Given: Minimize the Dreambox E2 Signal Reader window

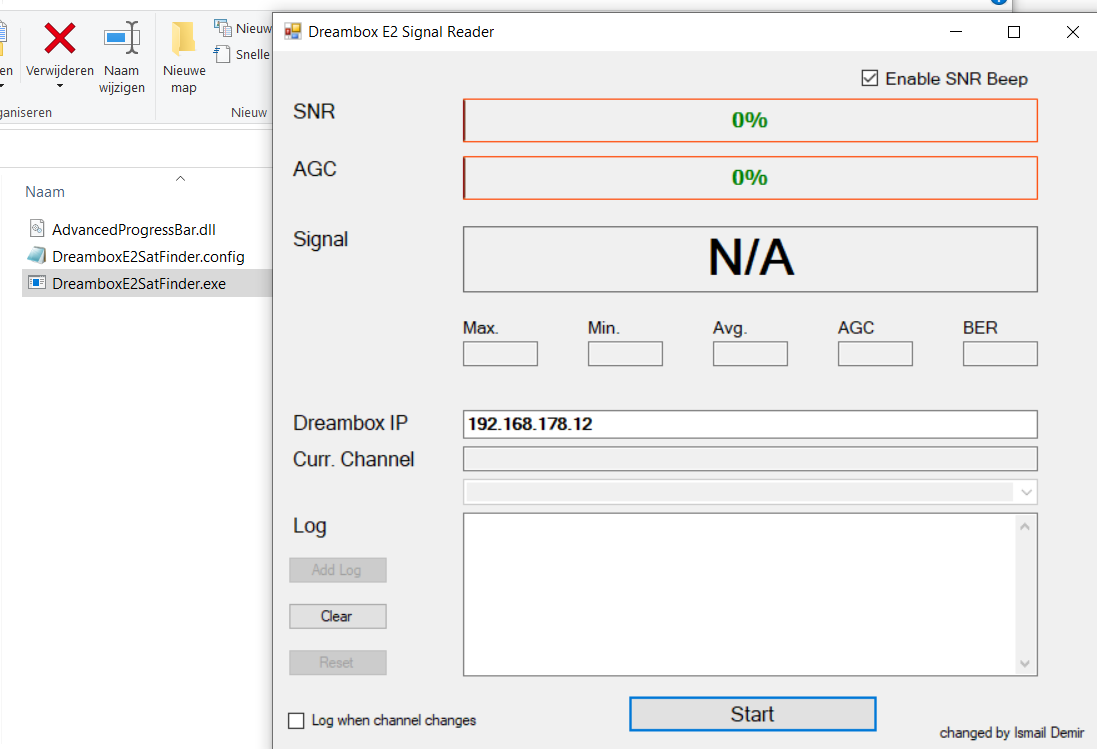Looking at the screenshot, I should [x=956, y=31].
